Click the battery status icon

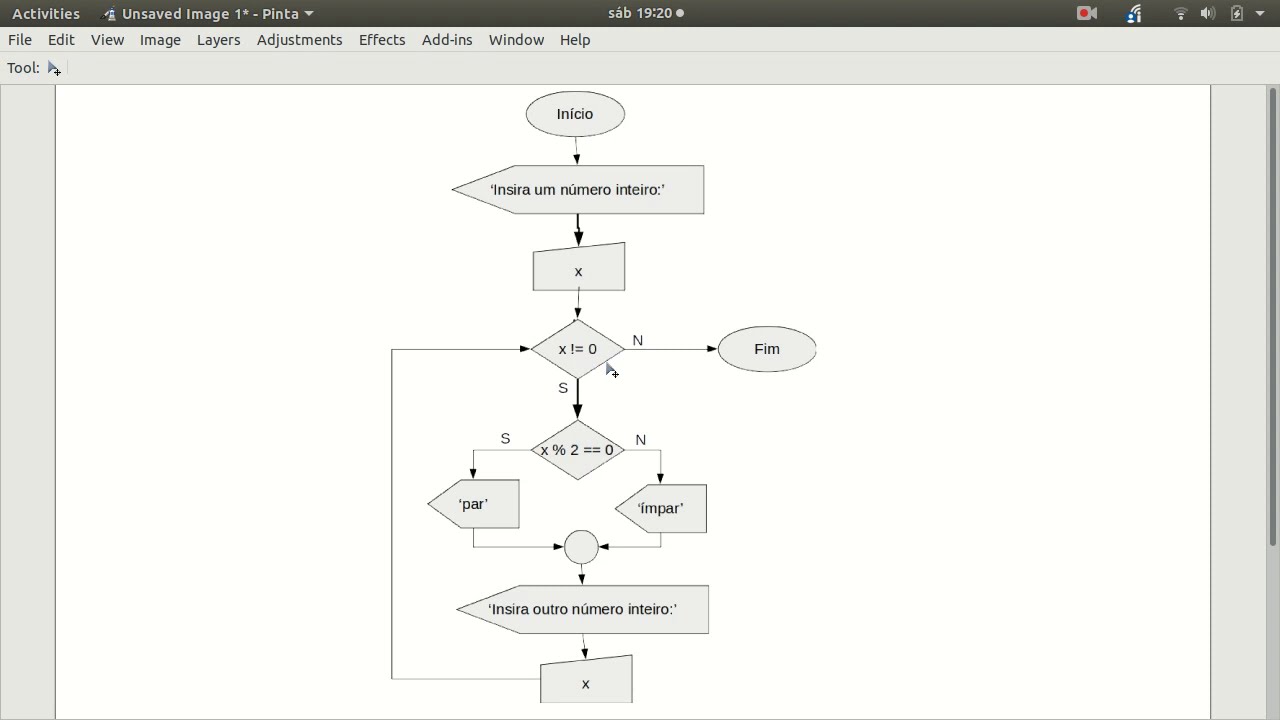pos(1237,14)
